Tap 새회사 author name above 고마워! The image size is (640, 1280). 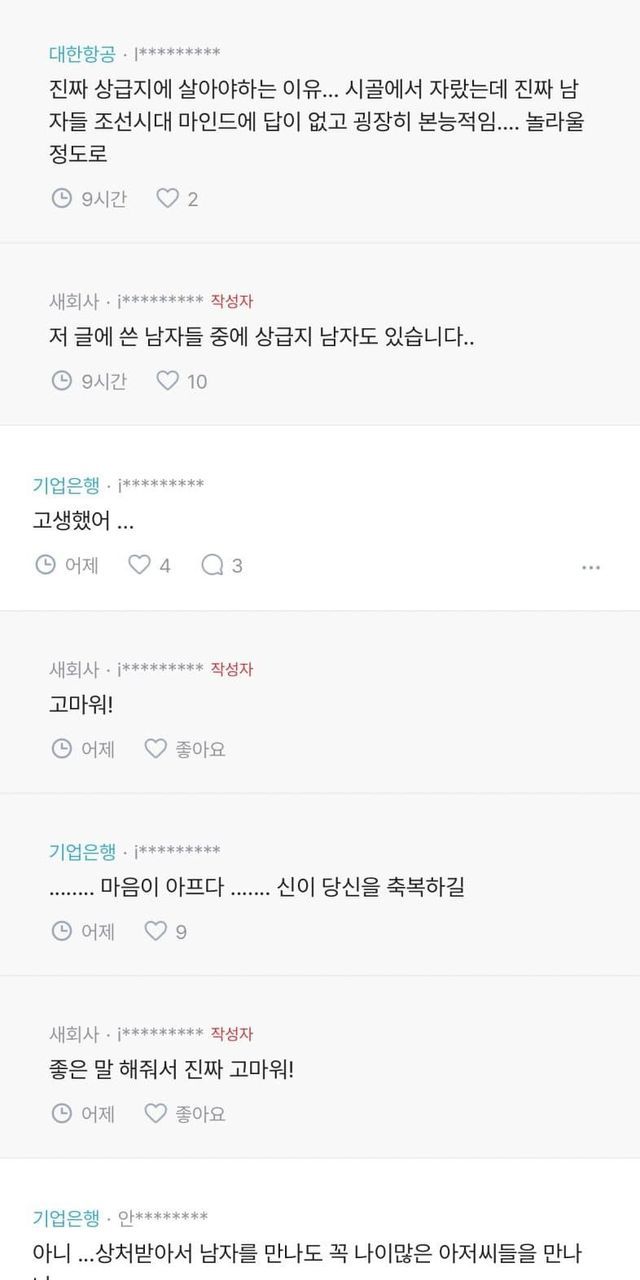click(75, 668)
